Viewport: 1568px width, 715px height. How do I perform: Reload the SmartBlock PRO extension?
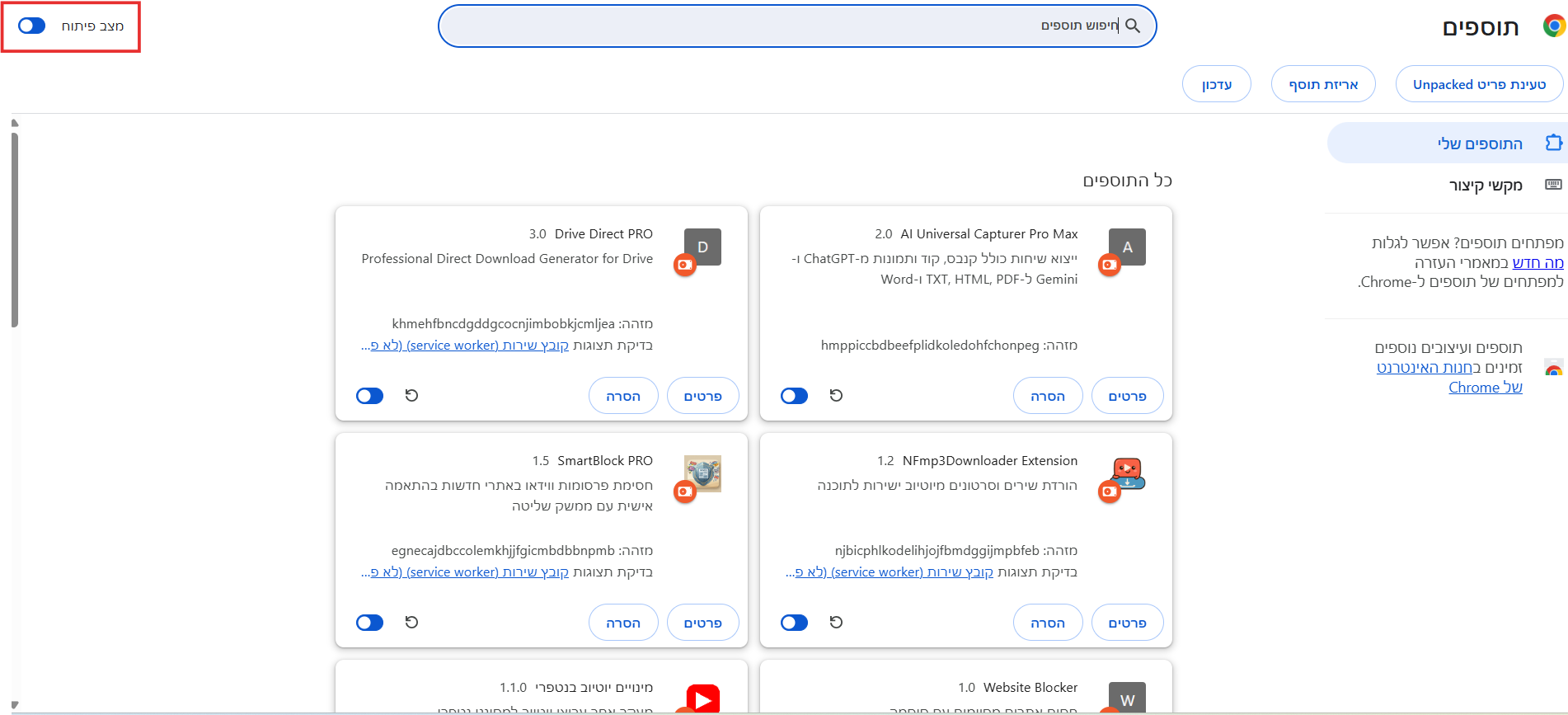click(411, 623)
